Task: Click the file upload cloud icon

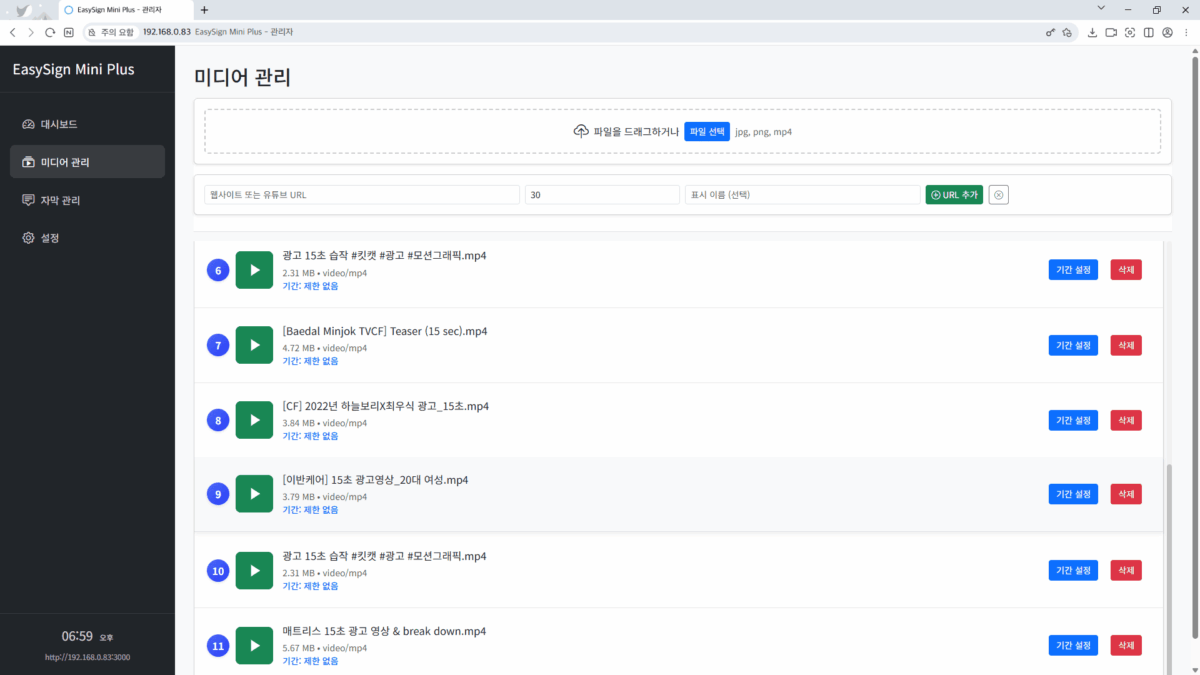Action: pos(581,130)
